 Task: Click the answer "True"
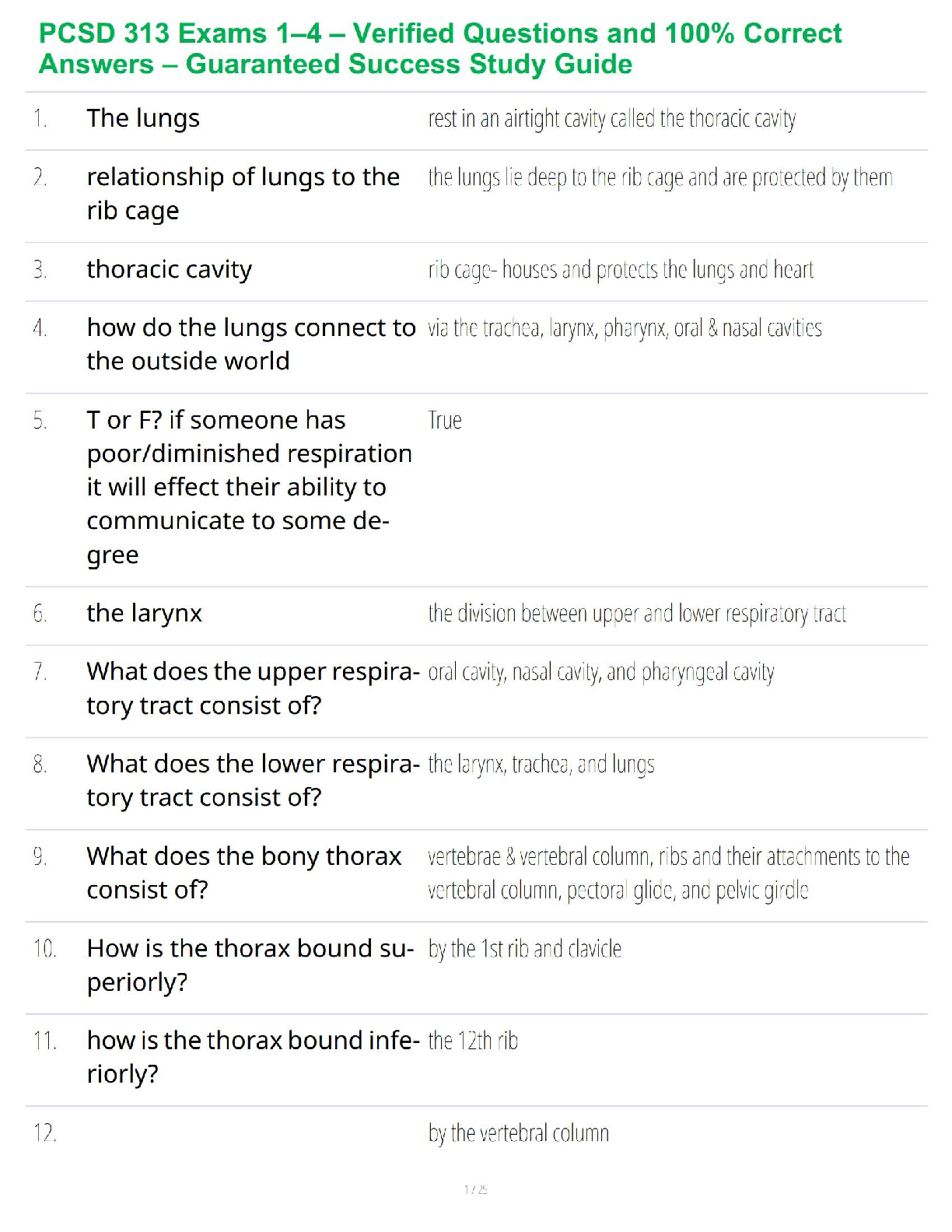pyautogui.click(x=445, y=421)
